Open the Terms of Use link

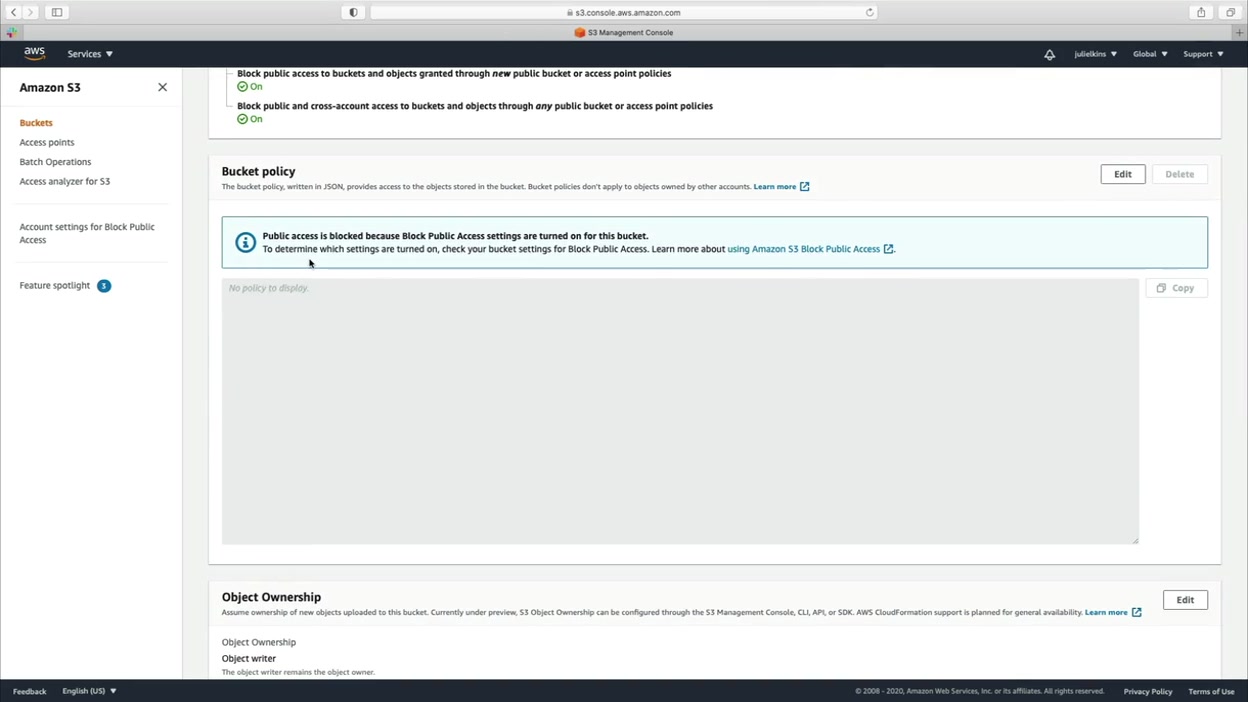1211,691
